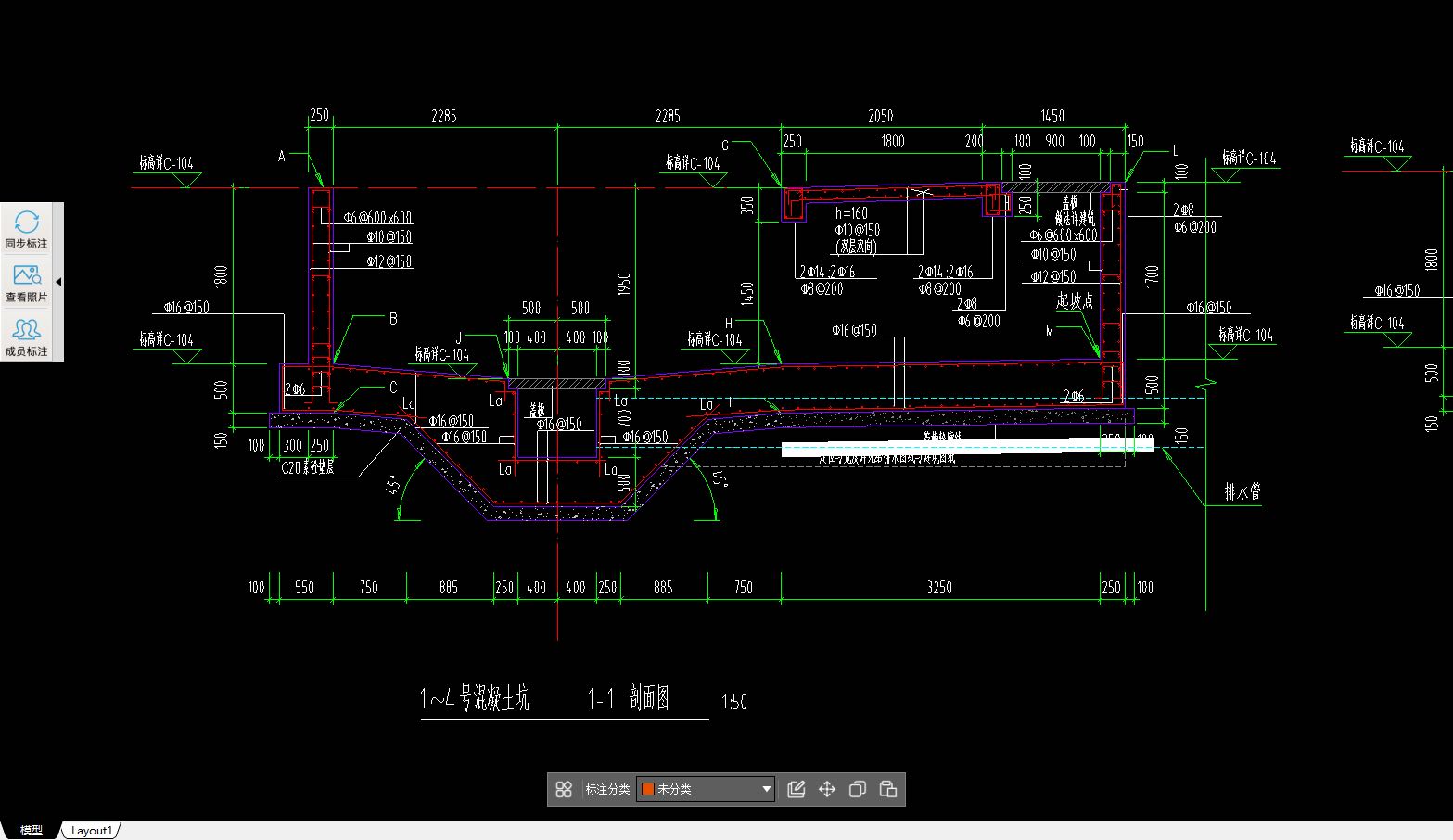Click the 1-1 剖面图 section title
1453x840 pixels.
pyautogui.click(x=629, y=698)
